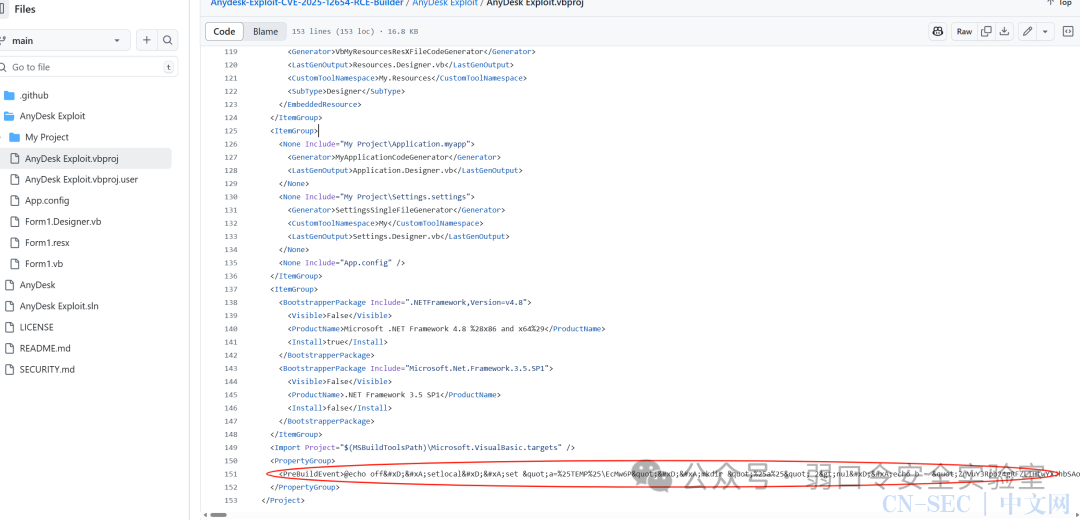This screenshot has height=520, width=1080.
Task: Click 'Resources.Designer.vb' text on line 120
Action: [400, 65]
